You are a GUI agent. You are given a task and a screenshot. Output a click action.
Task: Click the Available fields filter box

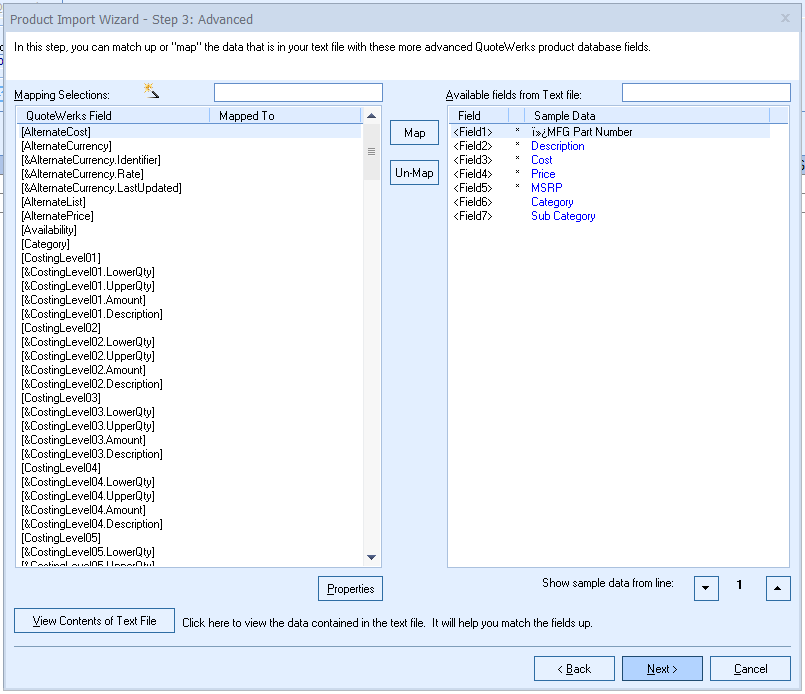(705, 93)
